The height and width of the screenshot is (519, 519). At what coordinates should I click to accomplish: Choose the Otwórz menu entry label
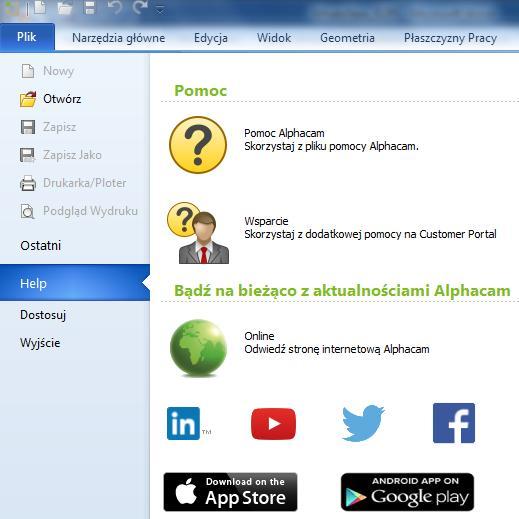tap(62, 99)
